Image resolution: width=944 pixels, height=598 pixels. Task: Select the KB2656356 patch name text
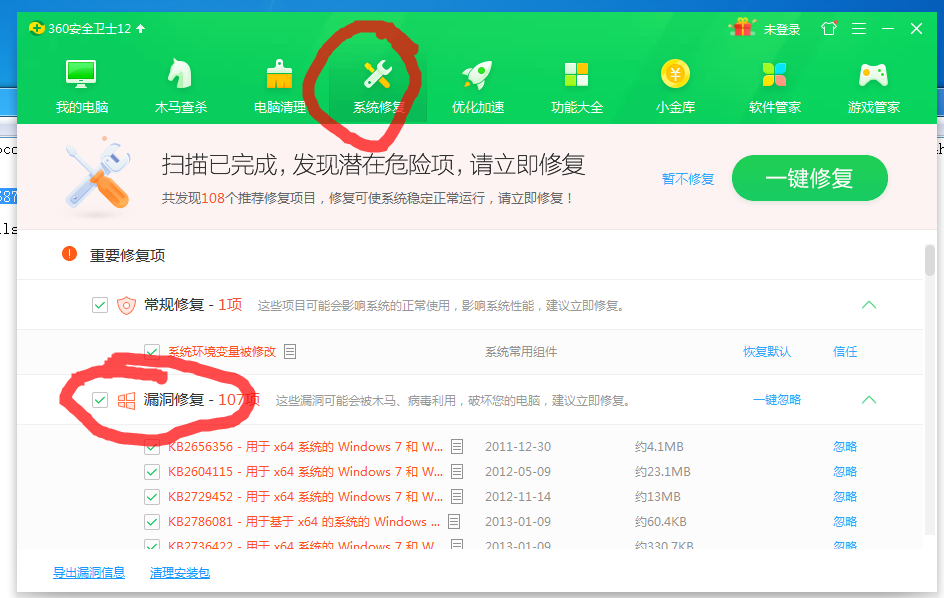click(x=305, y=446)
